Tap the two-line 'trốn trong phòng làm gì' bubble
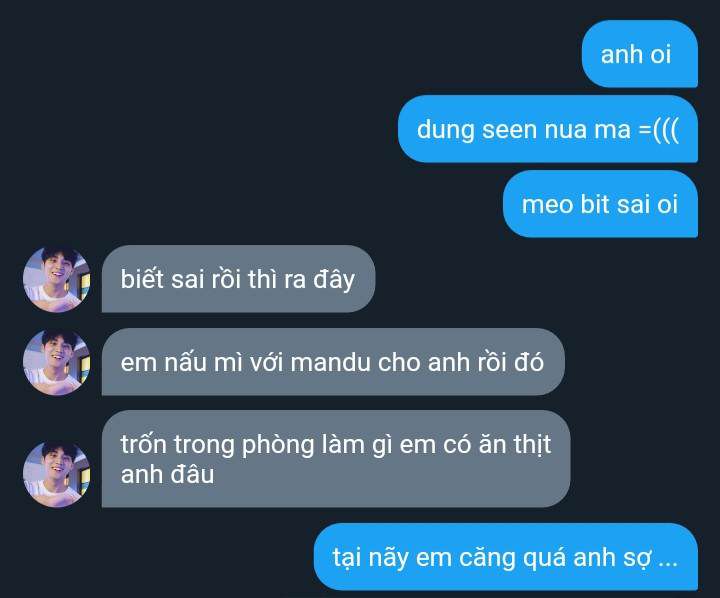Screen dimensions: 720x598 [x=336, y=459]
